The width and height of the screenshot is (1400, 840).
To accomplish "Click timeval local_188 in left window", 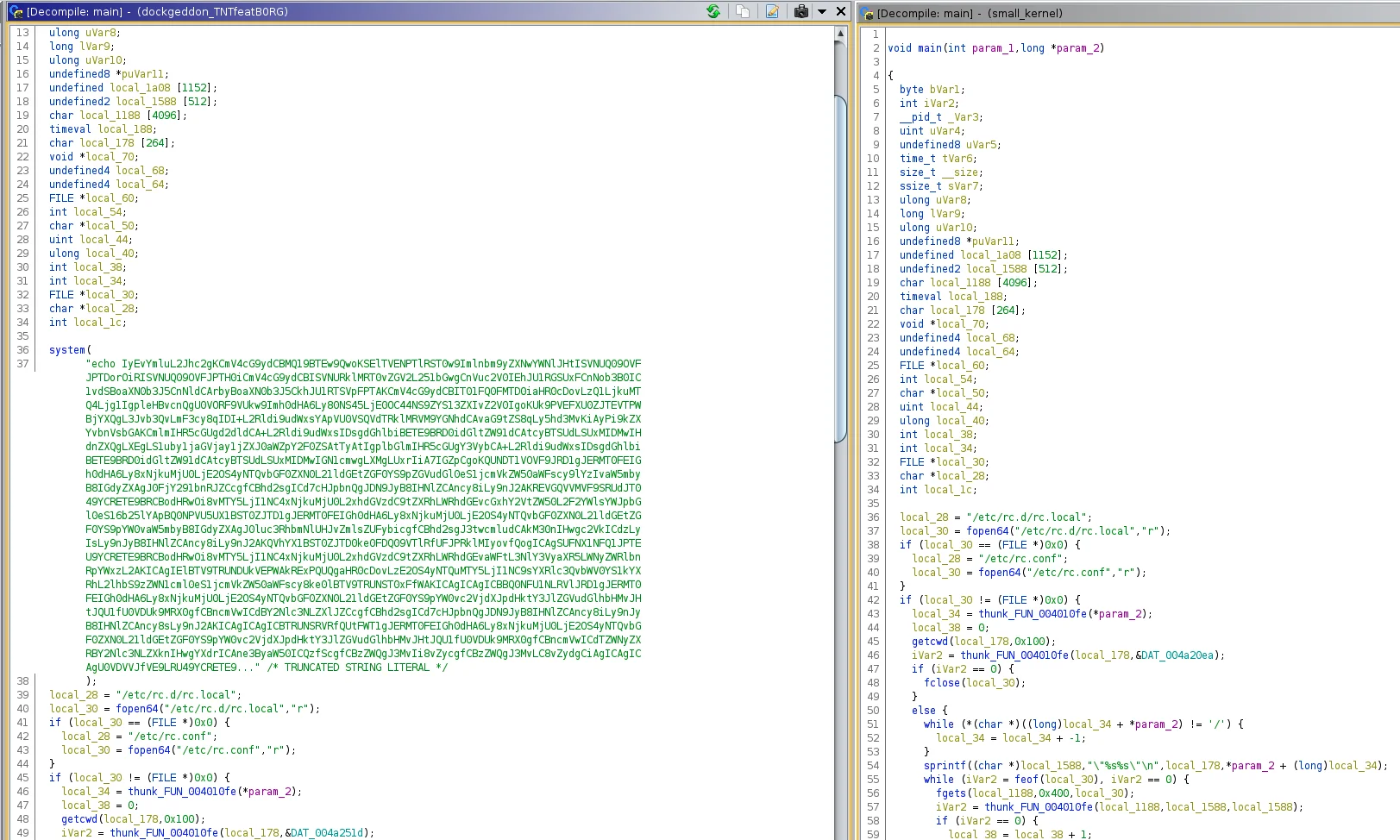I will (103, 129).
